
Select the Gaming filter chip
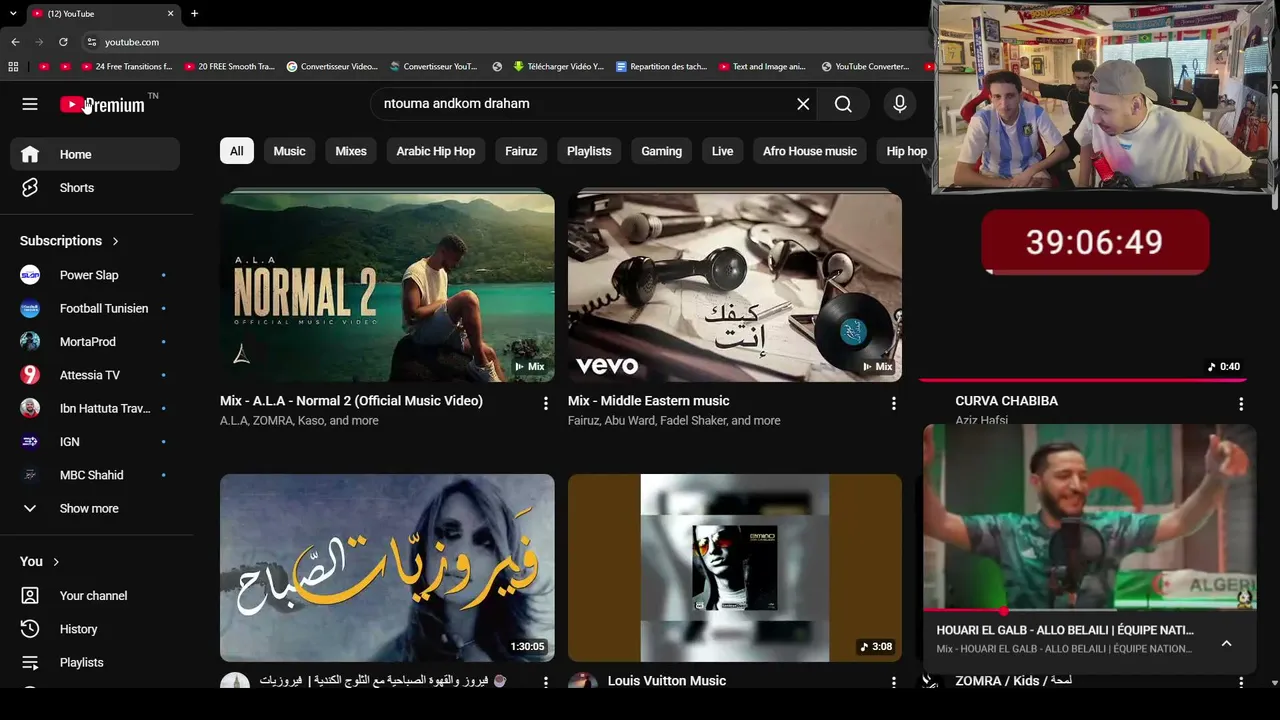pyautogui.click(x=661, y=151)
